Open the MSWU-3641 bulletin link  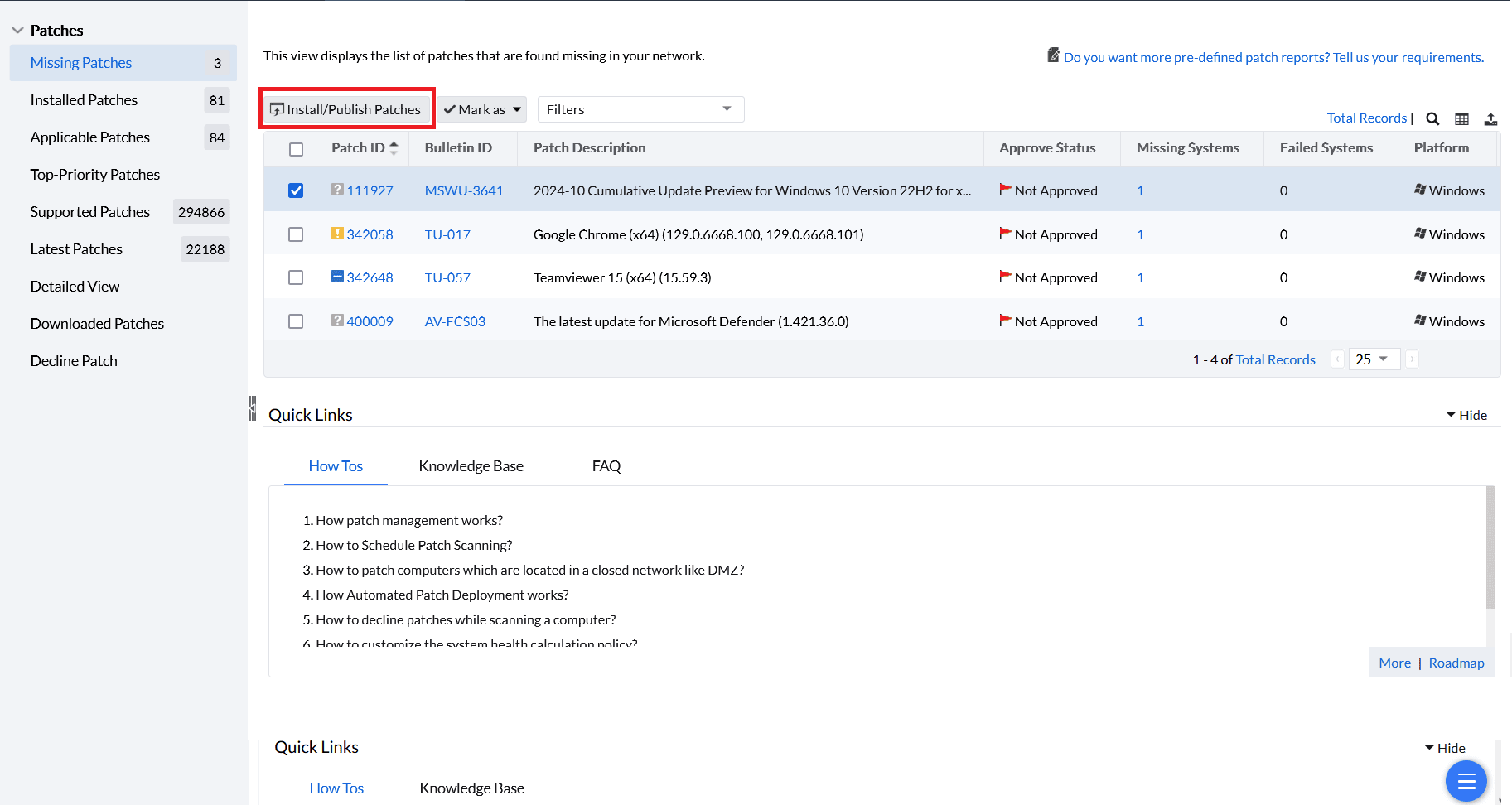click(x=464, y=190)
